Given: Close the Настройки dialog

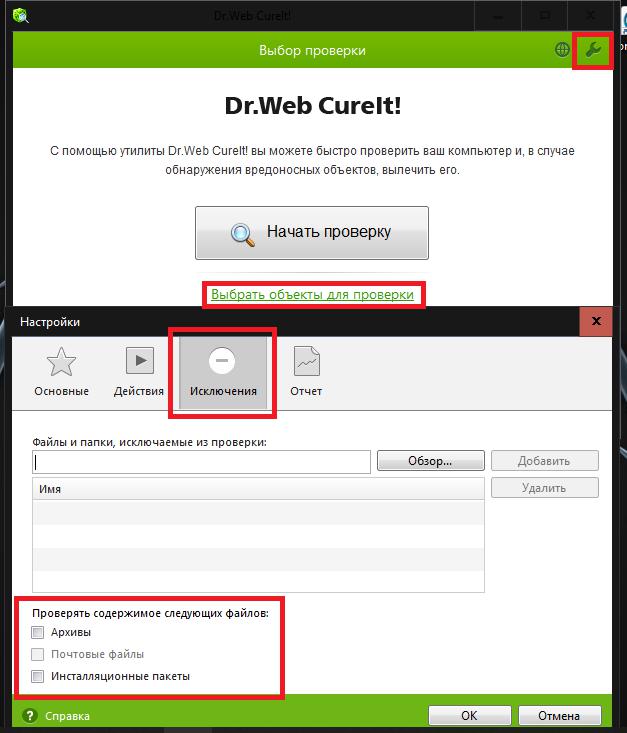Looking at the screenshot, I should click(596, 321).
